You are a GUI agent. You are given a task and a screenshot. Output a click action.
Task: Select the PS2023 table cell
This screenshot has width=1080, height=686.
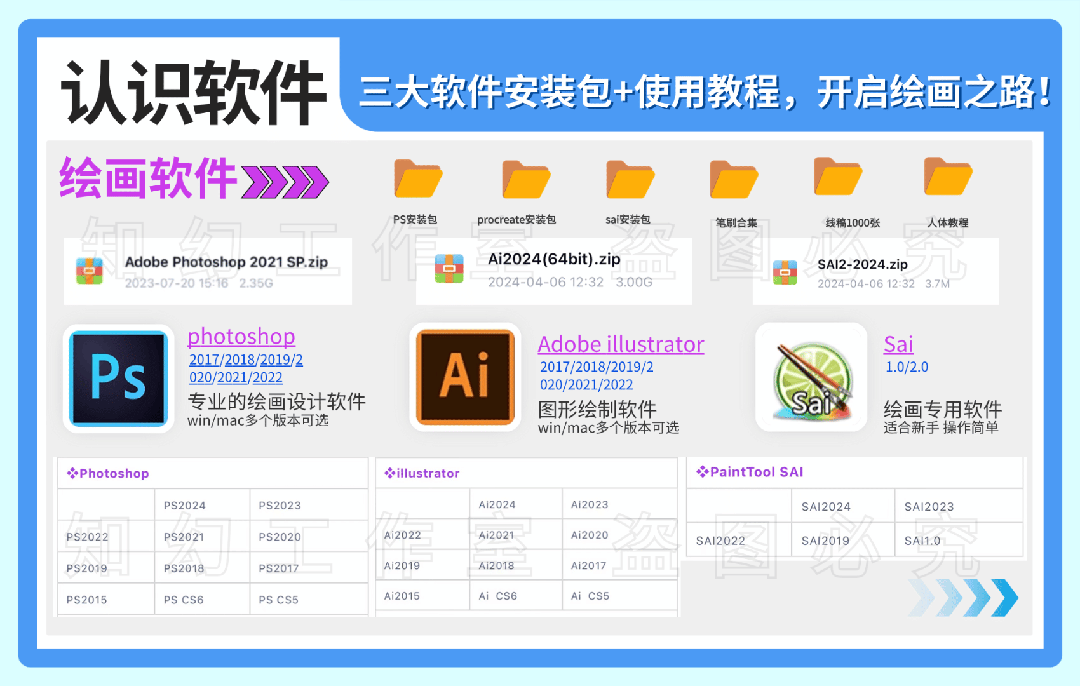click(x=309, y=505)
